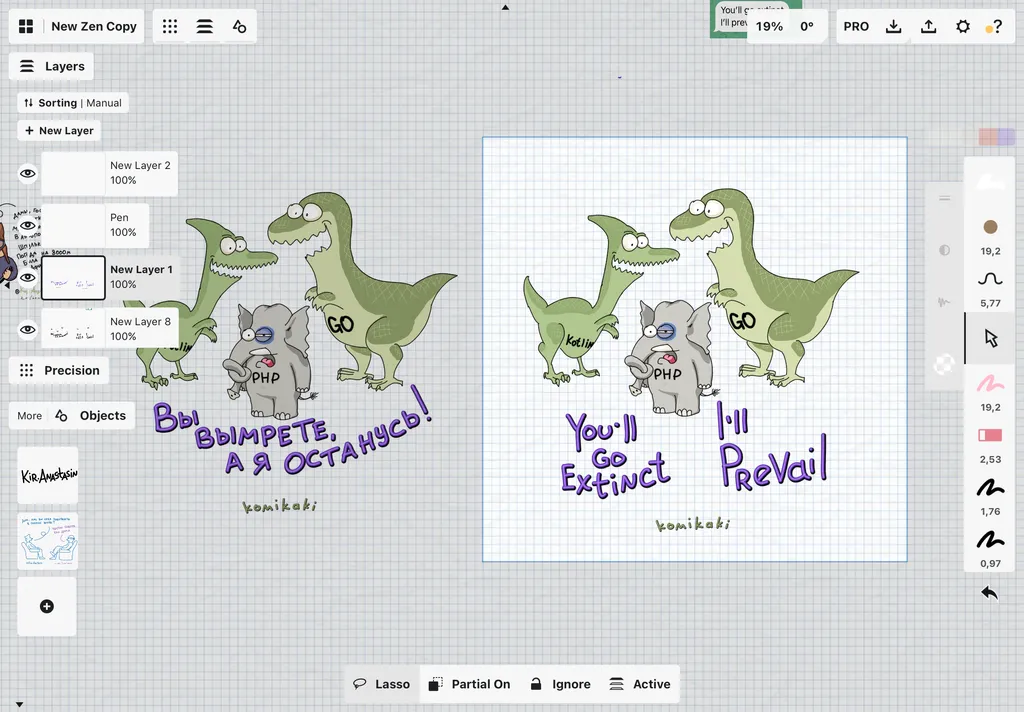Select the wave line 5,77 tool
The image size is (1024, 712).
[990, 279]
